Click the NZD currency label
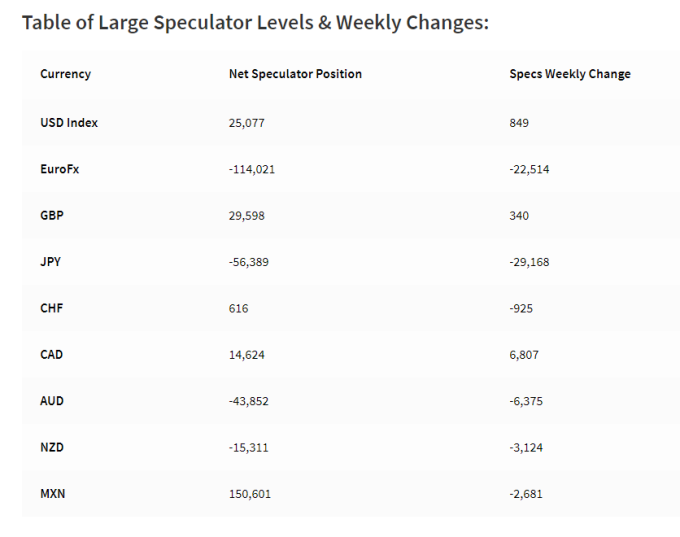This screenshot has height=537, width=680. (x=52, y=447)
